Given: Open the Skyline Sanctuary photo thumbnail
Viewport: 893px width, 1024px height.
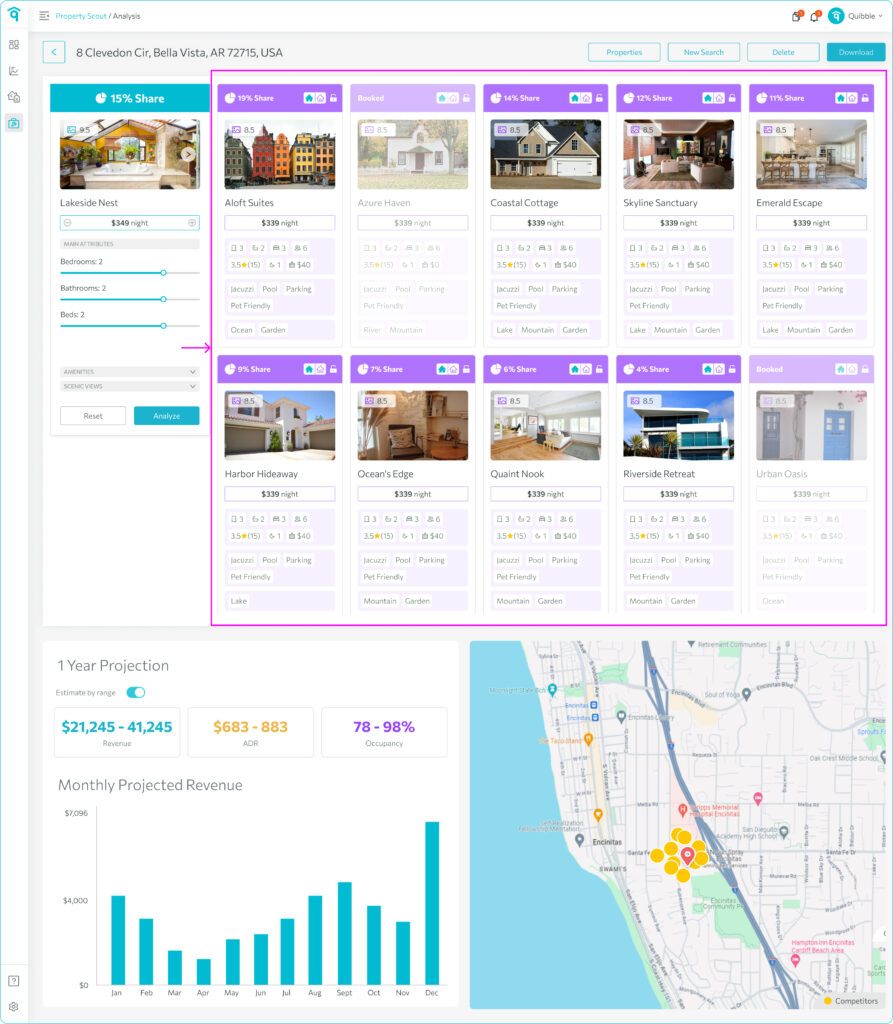Looking at the screenshot, I should point(678,154).
